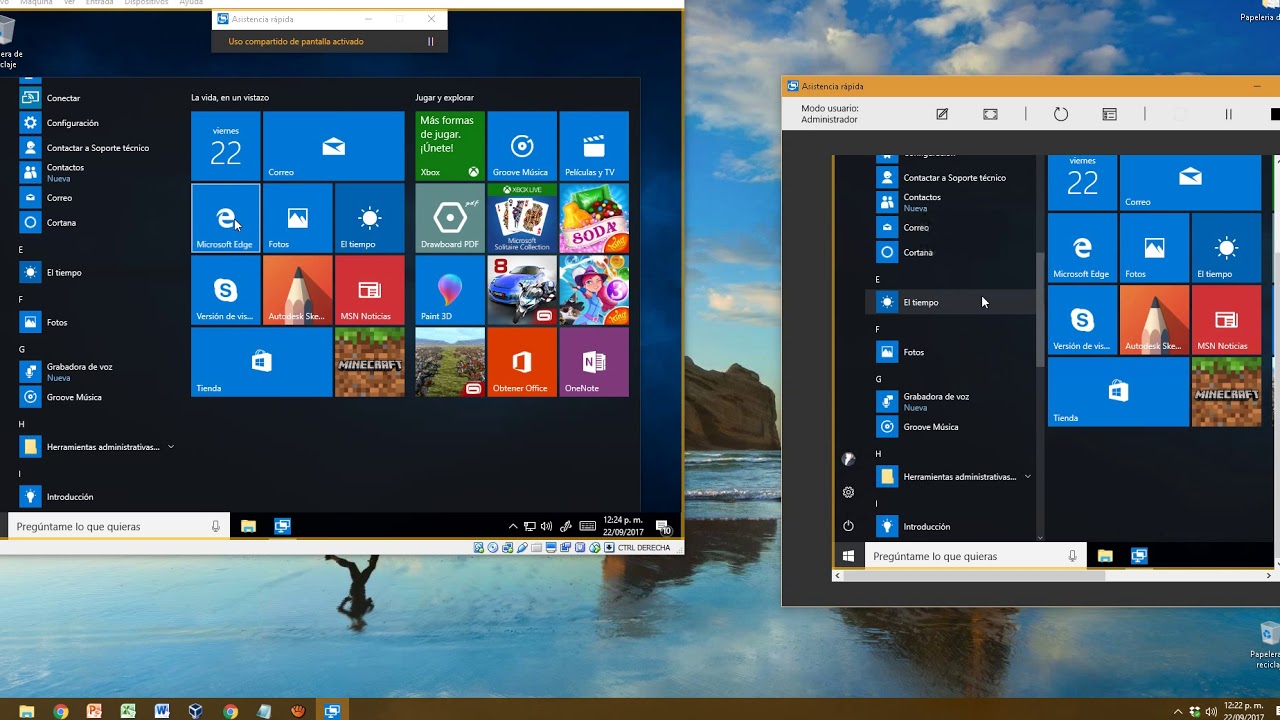Open the Xbox 'Más formas de jugar' tile
1280x720 pixels.
click(449, 146)
